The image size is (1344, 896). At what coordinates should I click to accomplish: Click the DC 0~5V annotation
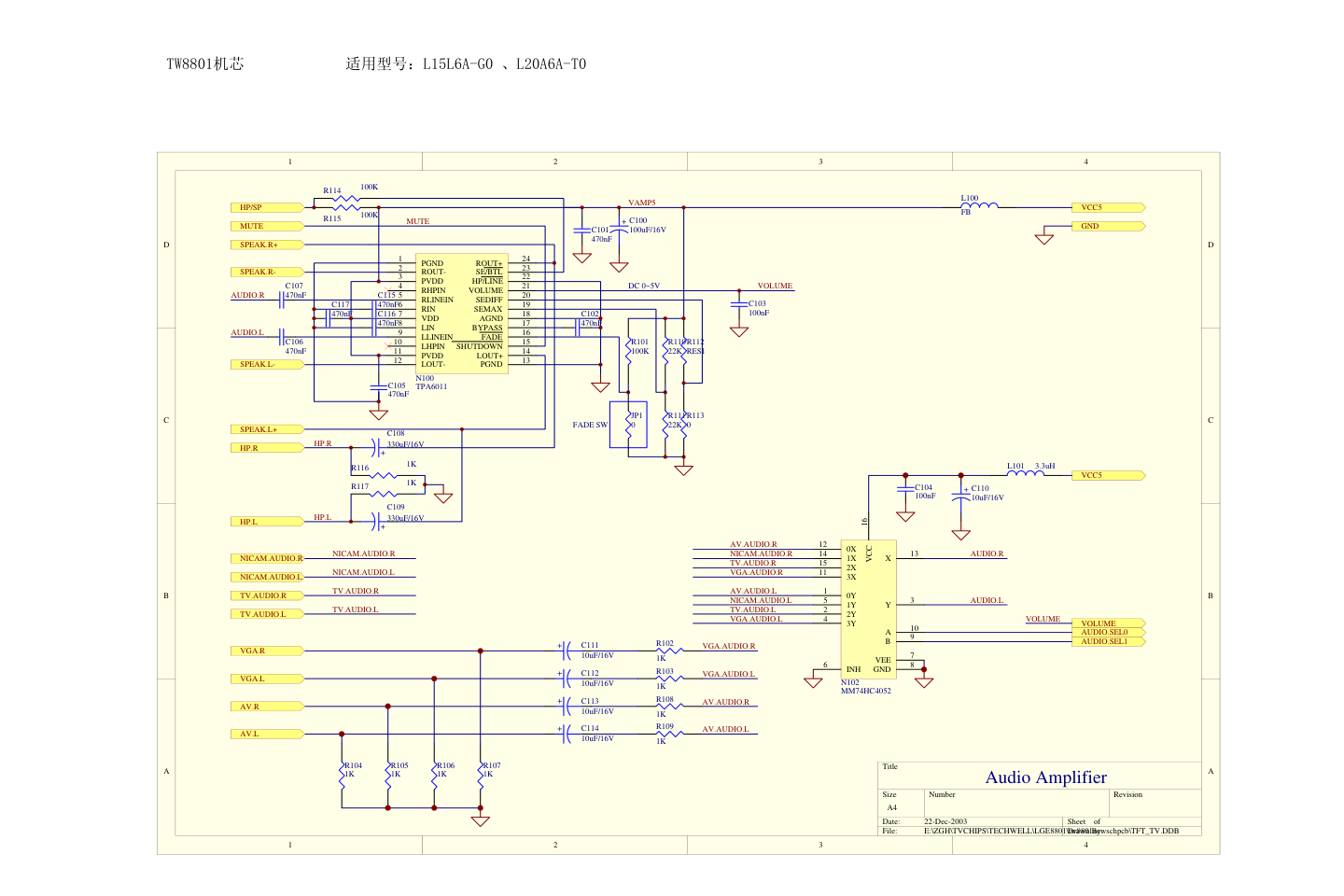click(x=644, y=286)
